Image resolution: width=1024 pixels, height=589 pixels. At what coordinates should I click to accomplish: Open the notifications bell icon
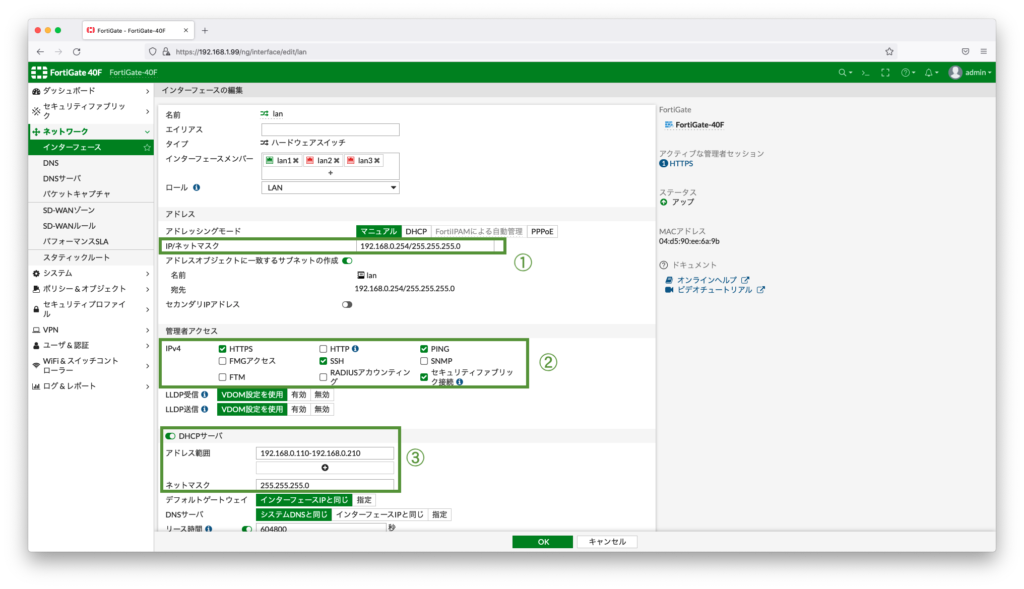tap(929, 72)
